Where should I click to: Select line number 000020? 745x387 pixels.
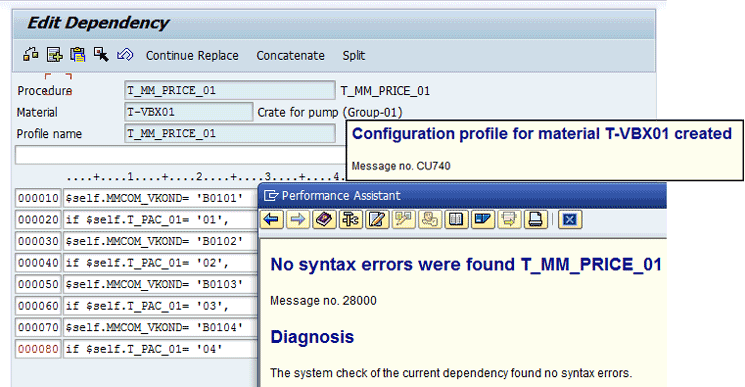[38, 219]
